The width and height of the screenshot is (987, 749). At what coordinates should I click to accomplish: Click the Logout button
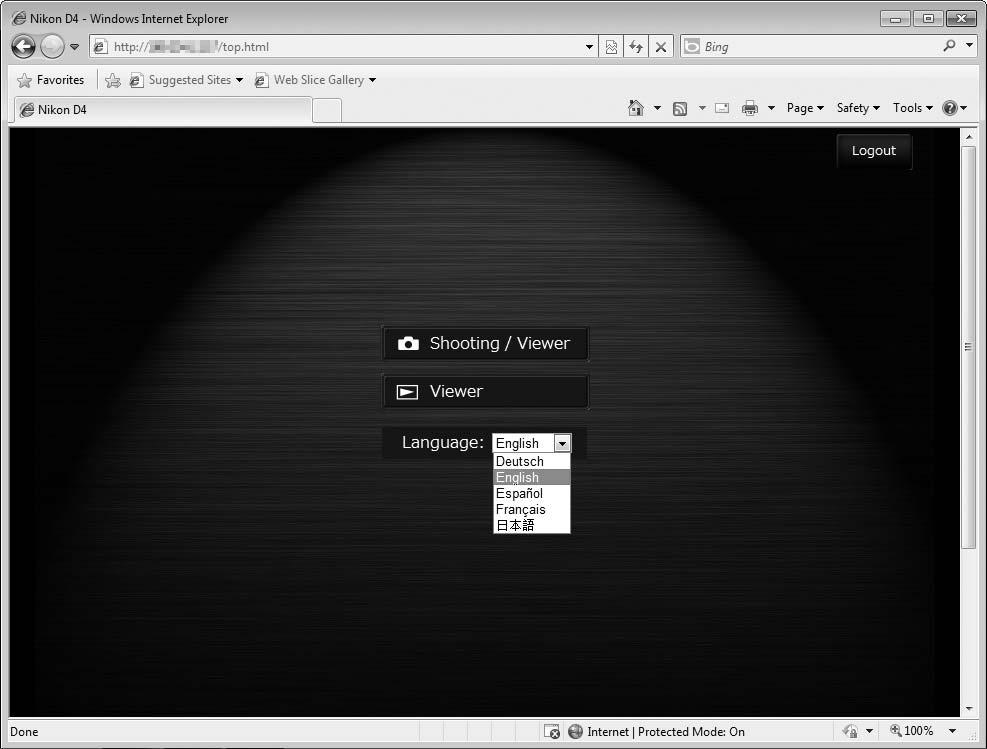point(874,151)
